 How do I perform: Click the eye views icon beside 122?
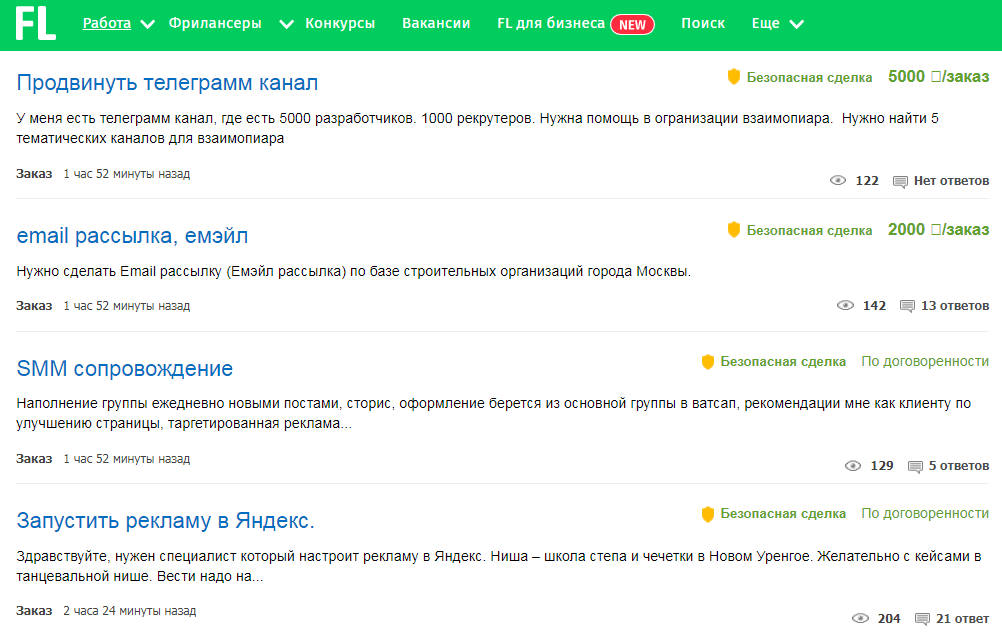tap(838, 181)
